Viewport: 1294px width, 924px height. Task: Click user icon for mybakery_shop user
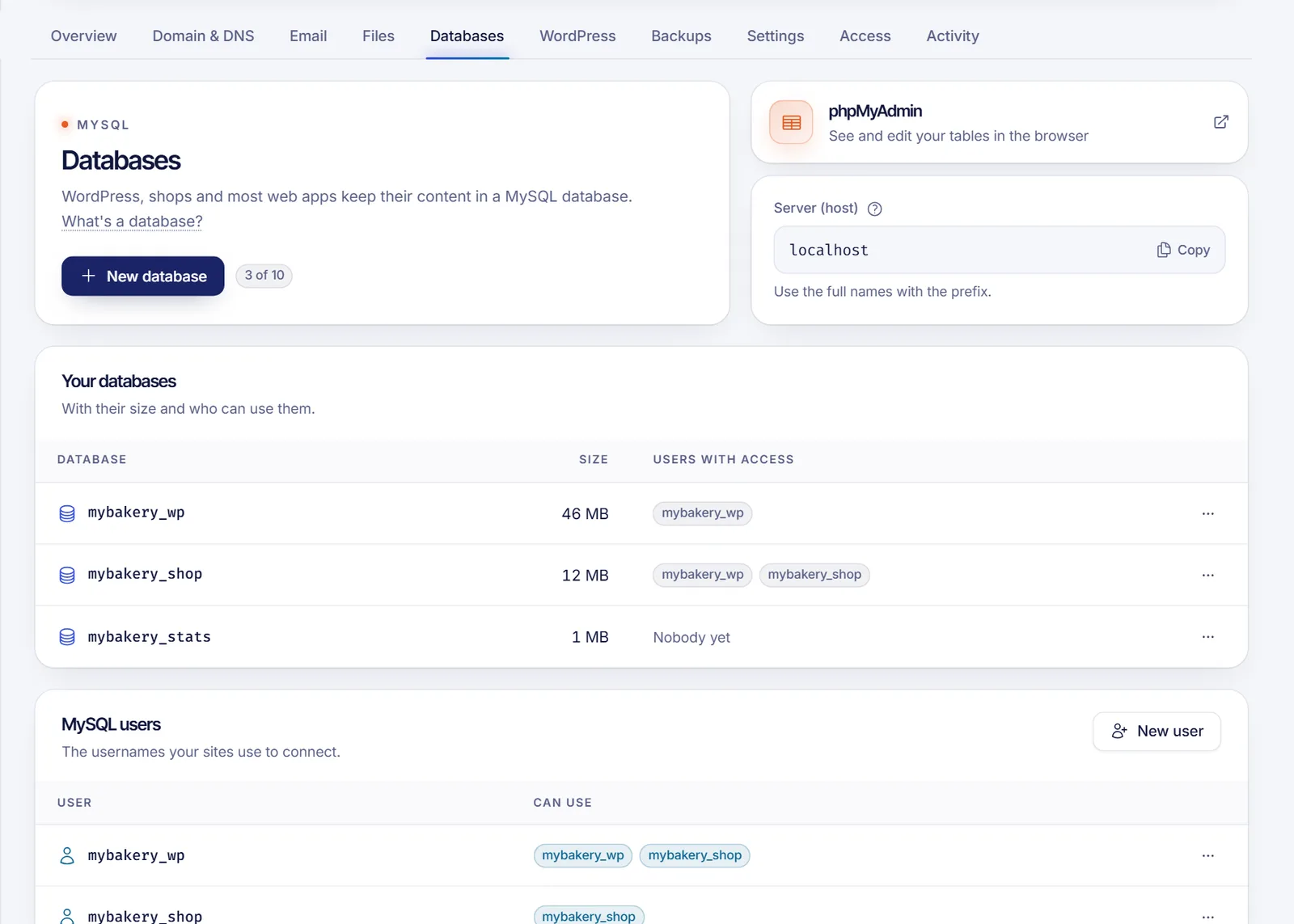pos(67,916)
